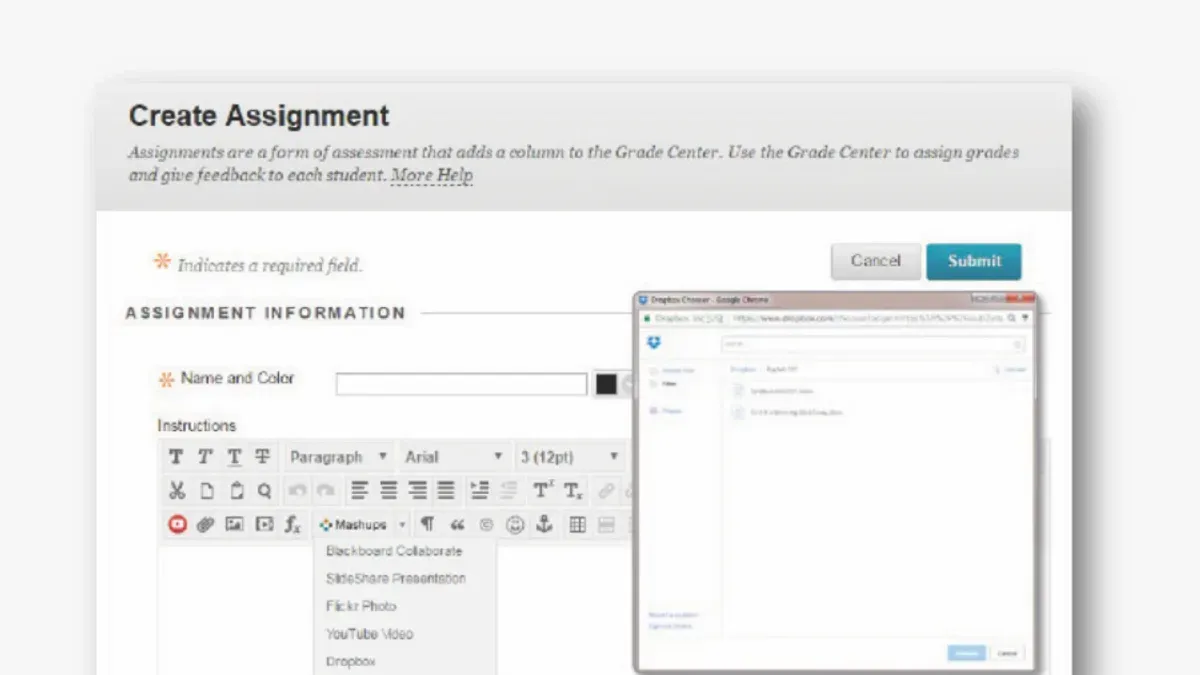
Task: Justify text fully
Action: coord(445,491)
